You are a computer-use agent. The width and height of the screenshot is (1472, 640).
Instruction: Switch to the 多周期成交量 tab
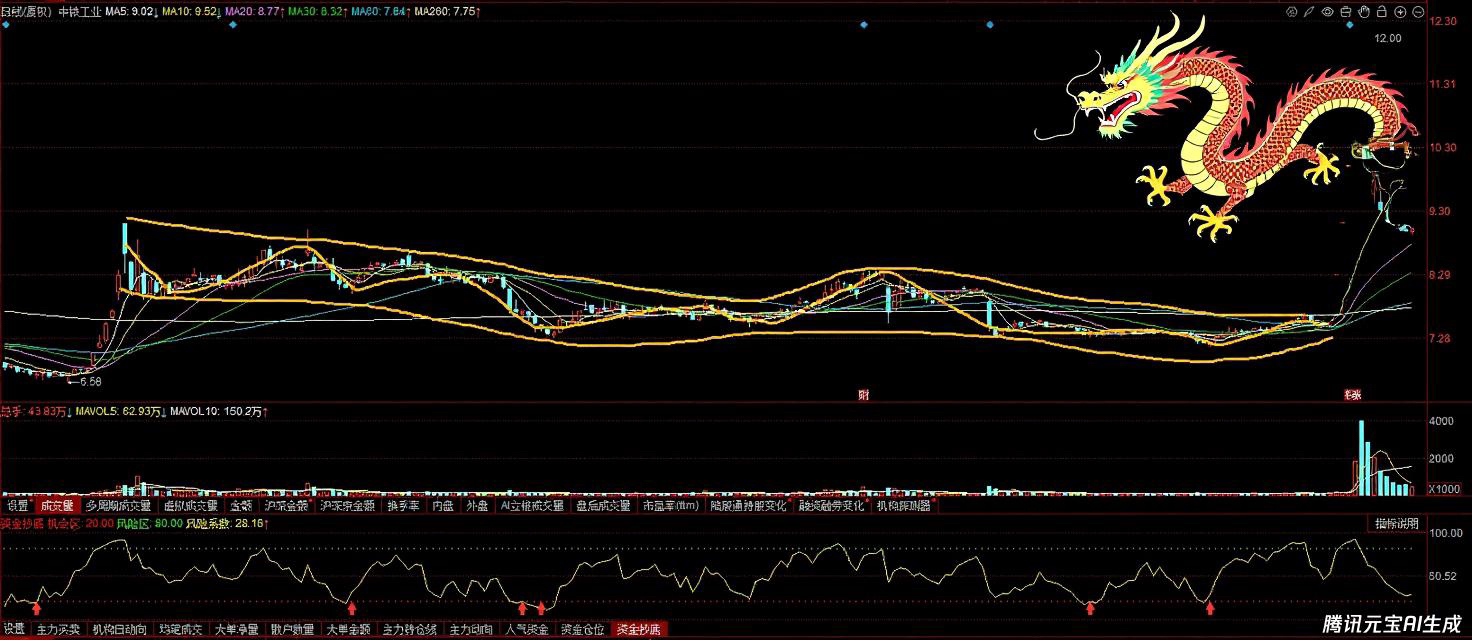118,506
